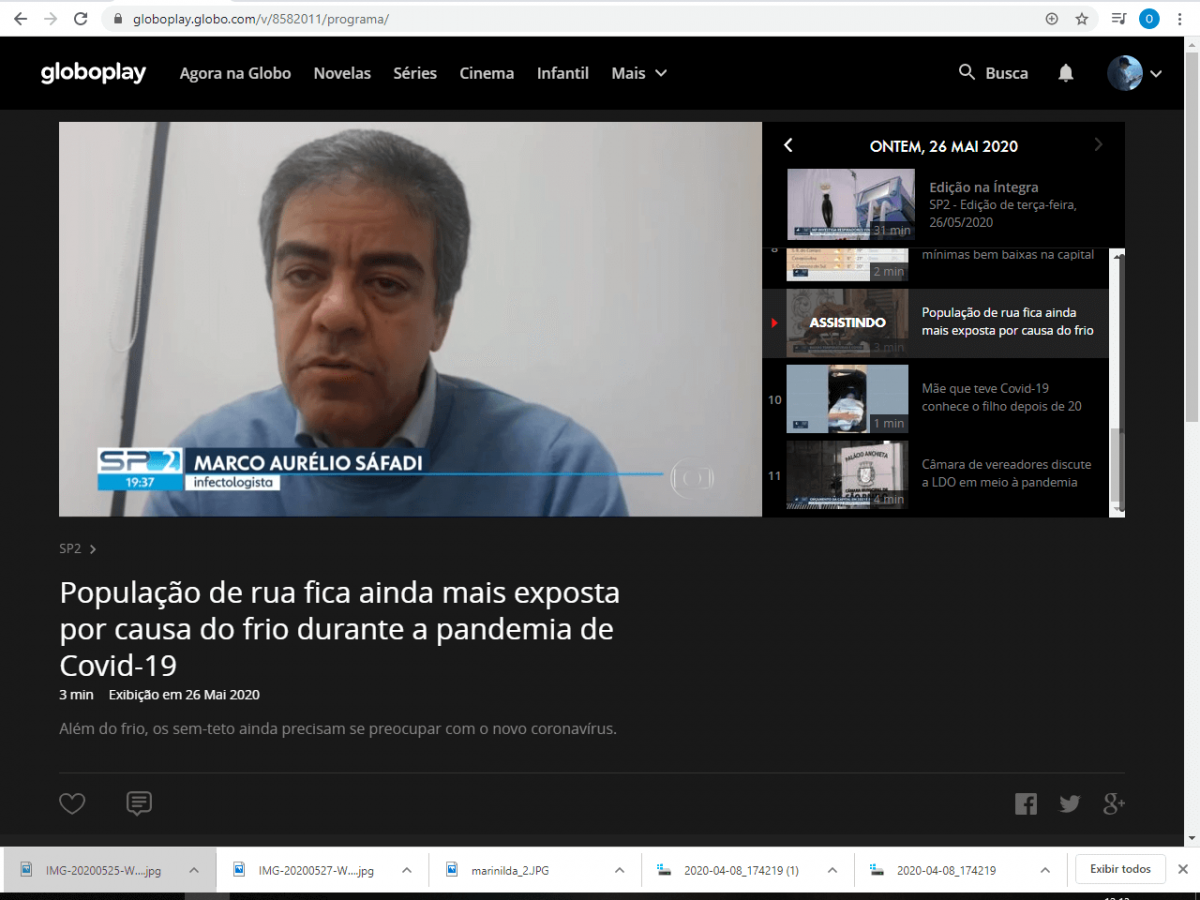Click the globoplay logo

tap(93, 73)
